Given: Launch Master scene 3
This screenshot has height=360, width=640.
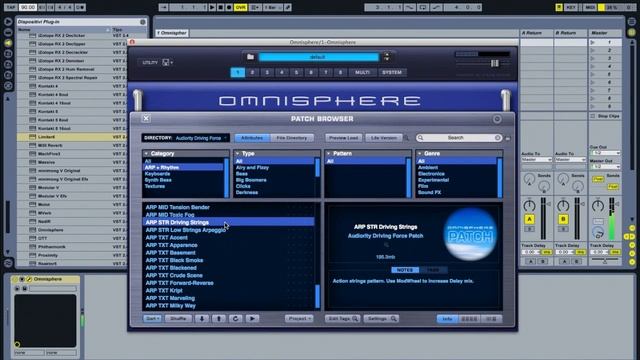Looking at the screenshot, I should [x=593, y=58].
